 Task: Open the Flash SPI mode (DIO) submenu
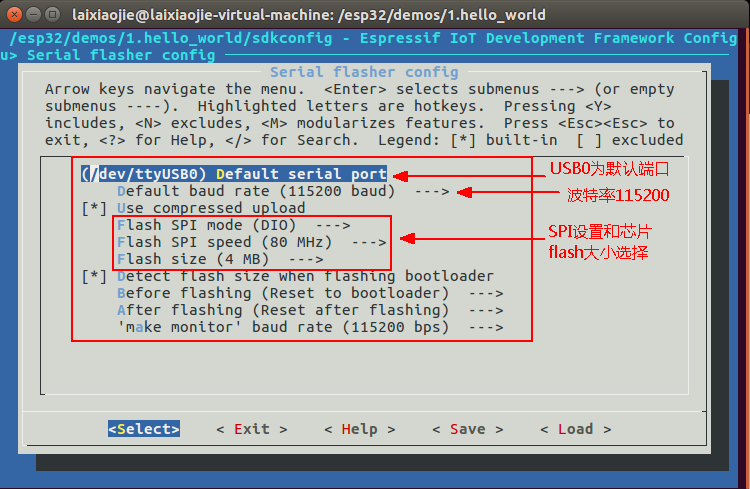233,225
